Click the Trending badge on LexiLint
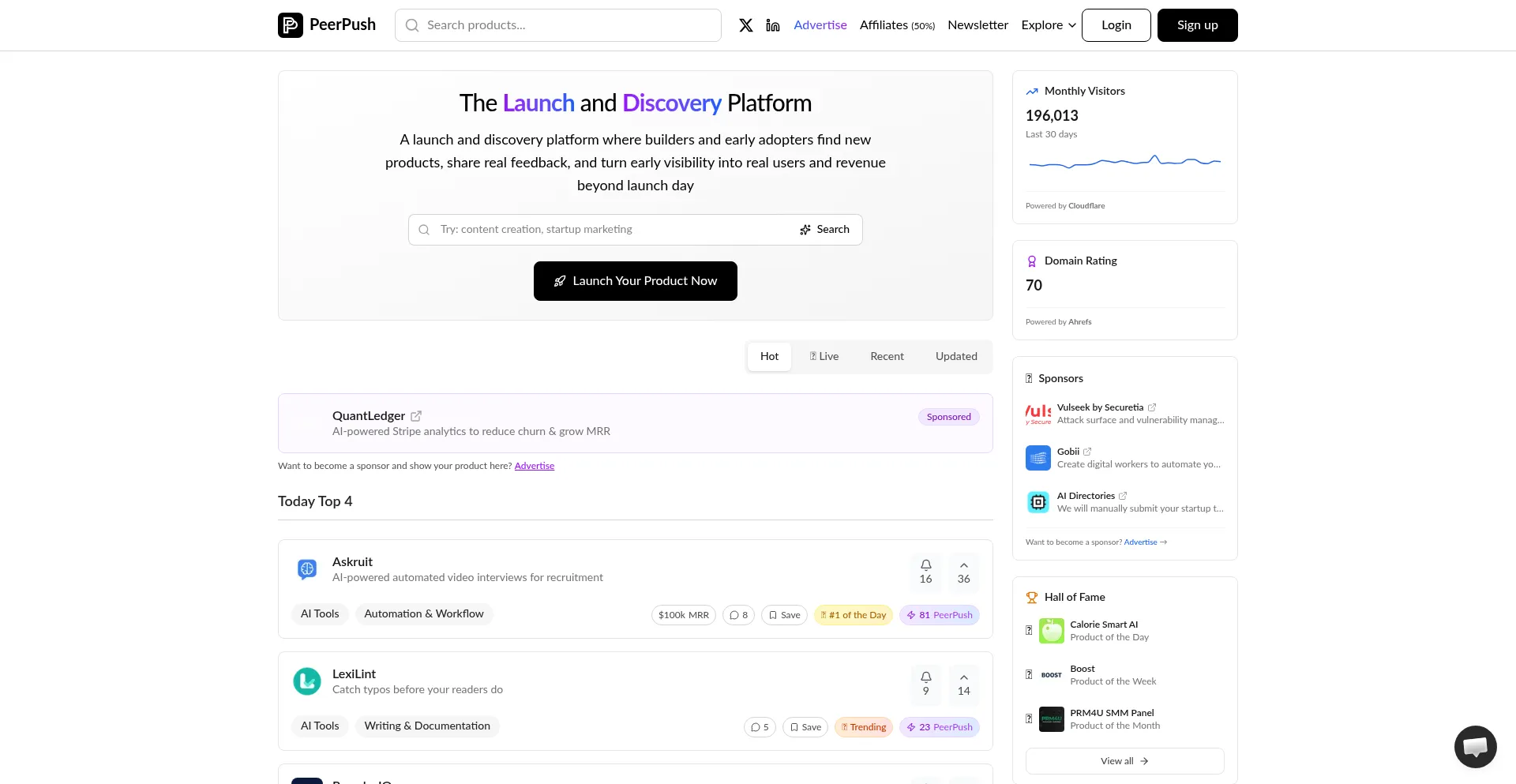 click(x=864, y=727)
